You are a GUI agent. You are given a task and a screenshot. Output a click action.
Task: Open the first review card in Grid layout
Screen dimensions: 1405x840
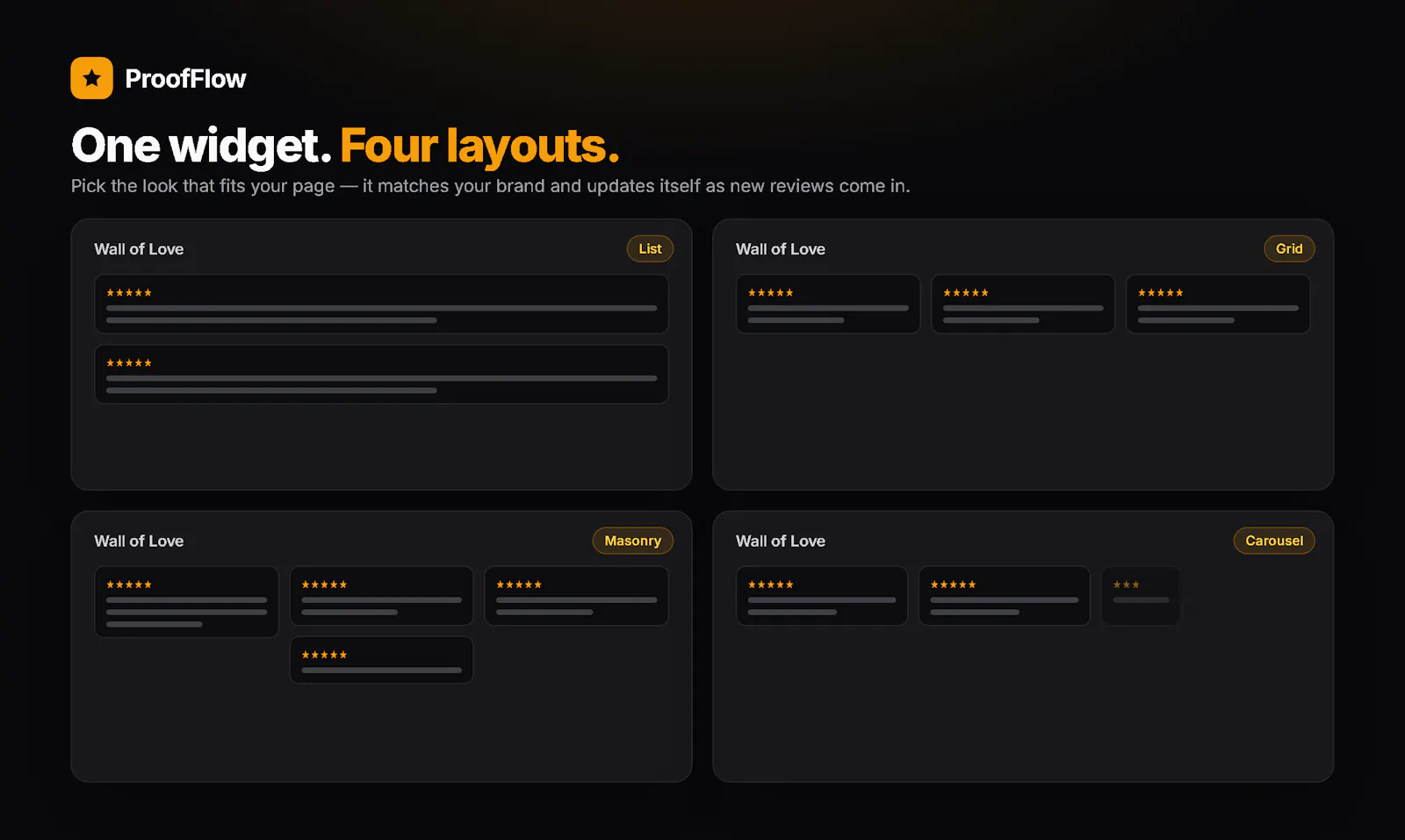coord(828,304)
